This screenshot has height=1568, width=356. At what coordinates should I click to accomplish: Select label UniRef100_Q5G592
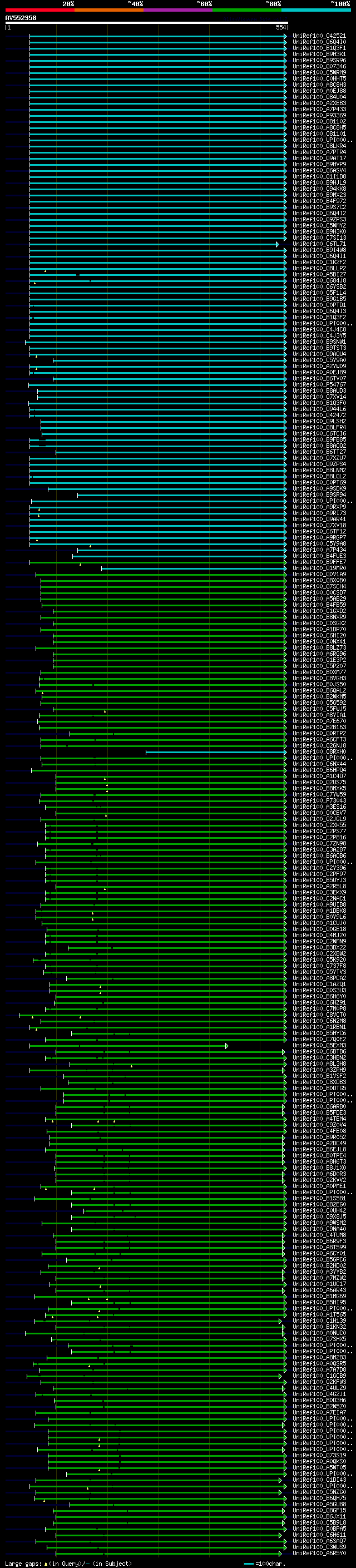[x=319, y=703]
